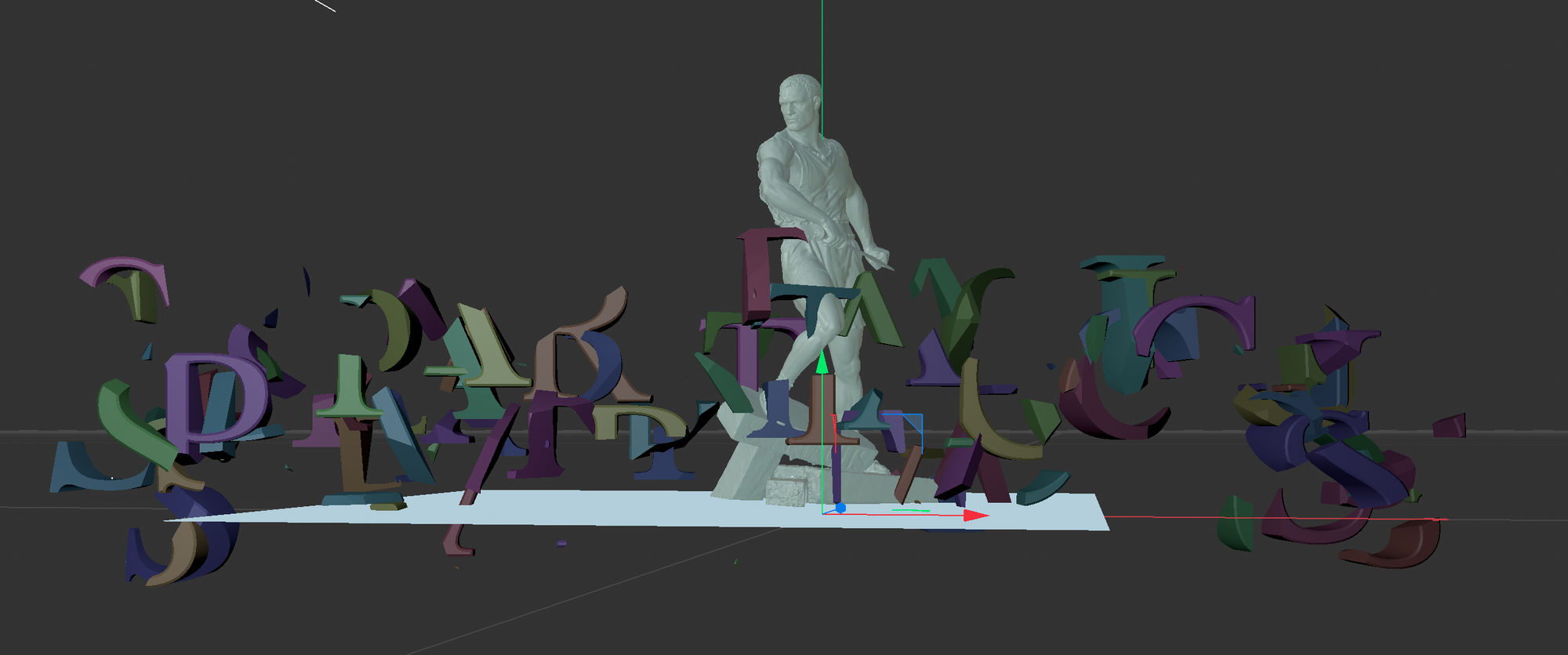Click the statue's head
This screenshot has width=1568, height=655.
[x=798, y=102]
